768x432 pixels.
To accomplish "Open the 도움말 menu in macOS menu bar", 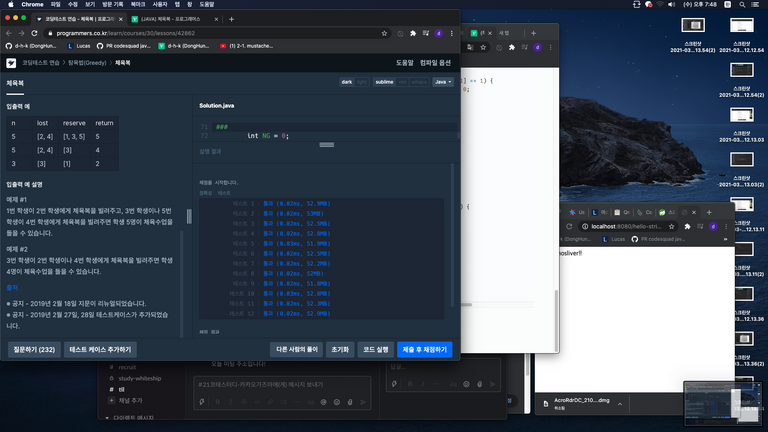I will coord(207,4).
